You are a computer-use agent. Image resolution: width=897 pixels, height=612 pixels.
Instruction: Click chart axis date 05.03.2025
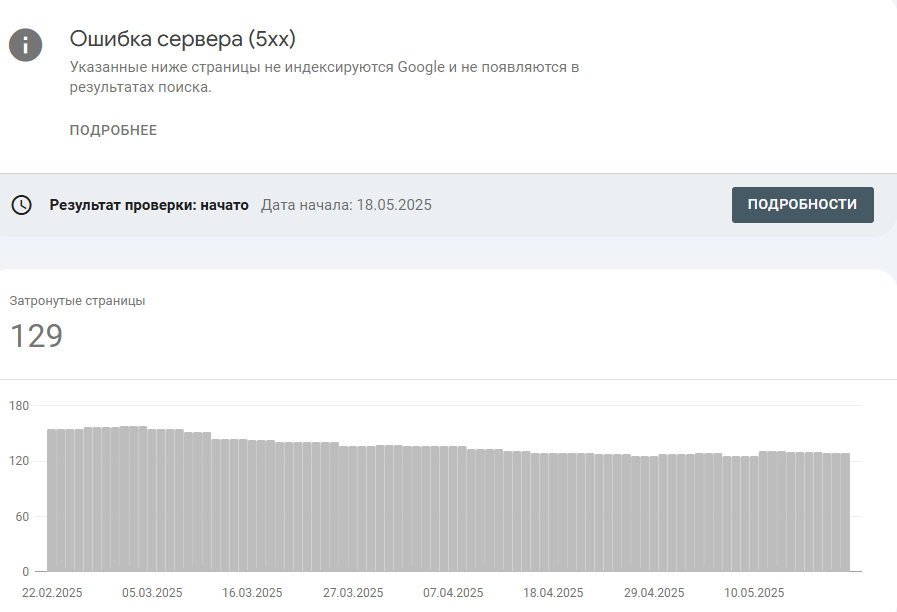[x=152, y=593]
